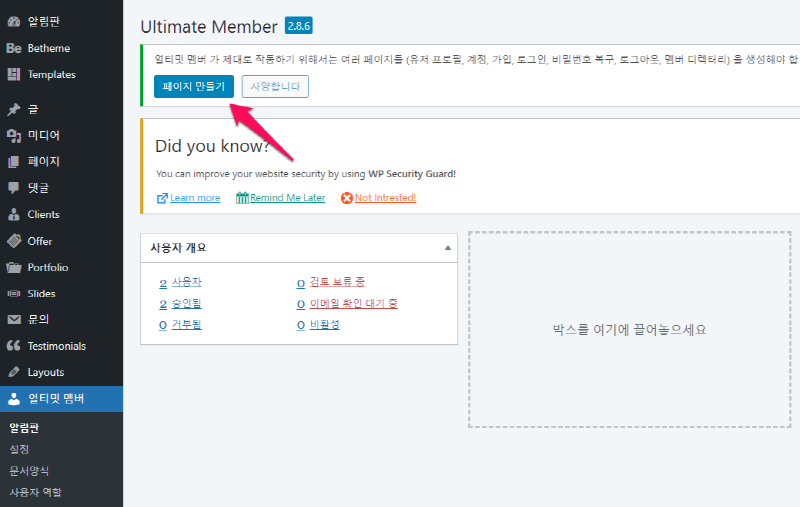Image resolution: width=800 pixels, height=507 pixels.
Task: Click the 사용자 개요 panel title
Action: (x=178, y=248)
